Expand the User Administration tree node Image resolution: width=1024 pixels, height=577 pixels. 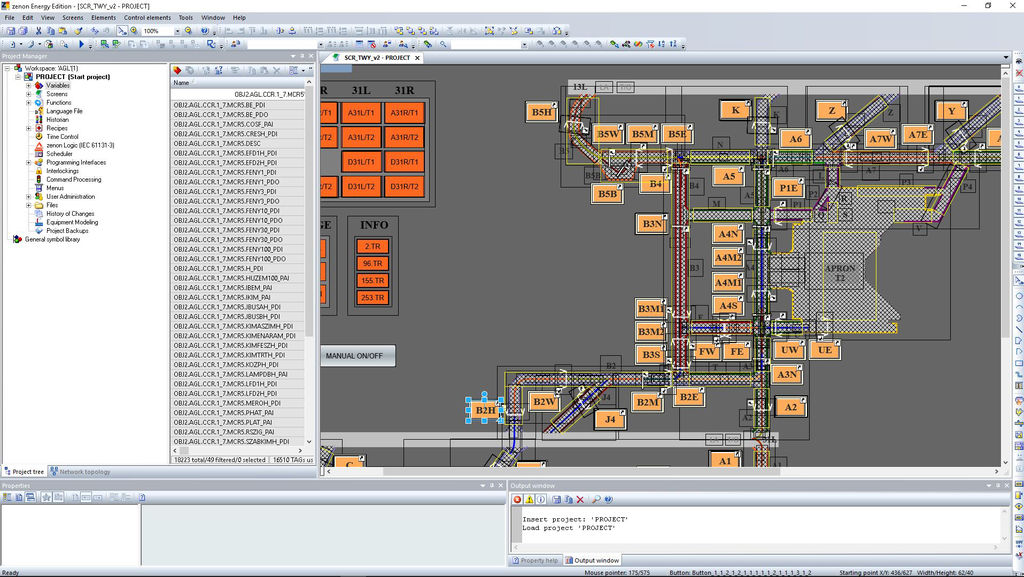29,196
